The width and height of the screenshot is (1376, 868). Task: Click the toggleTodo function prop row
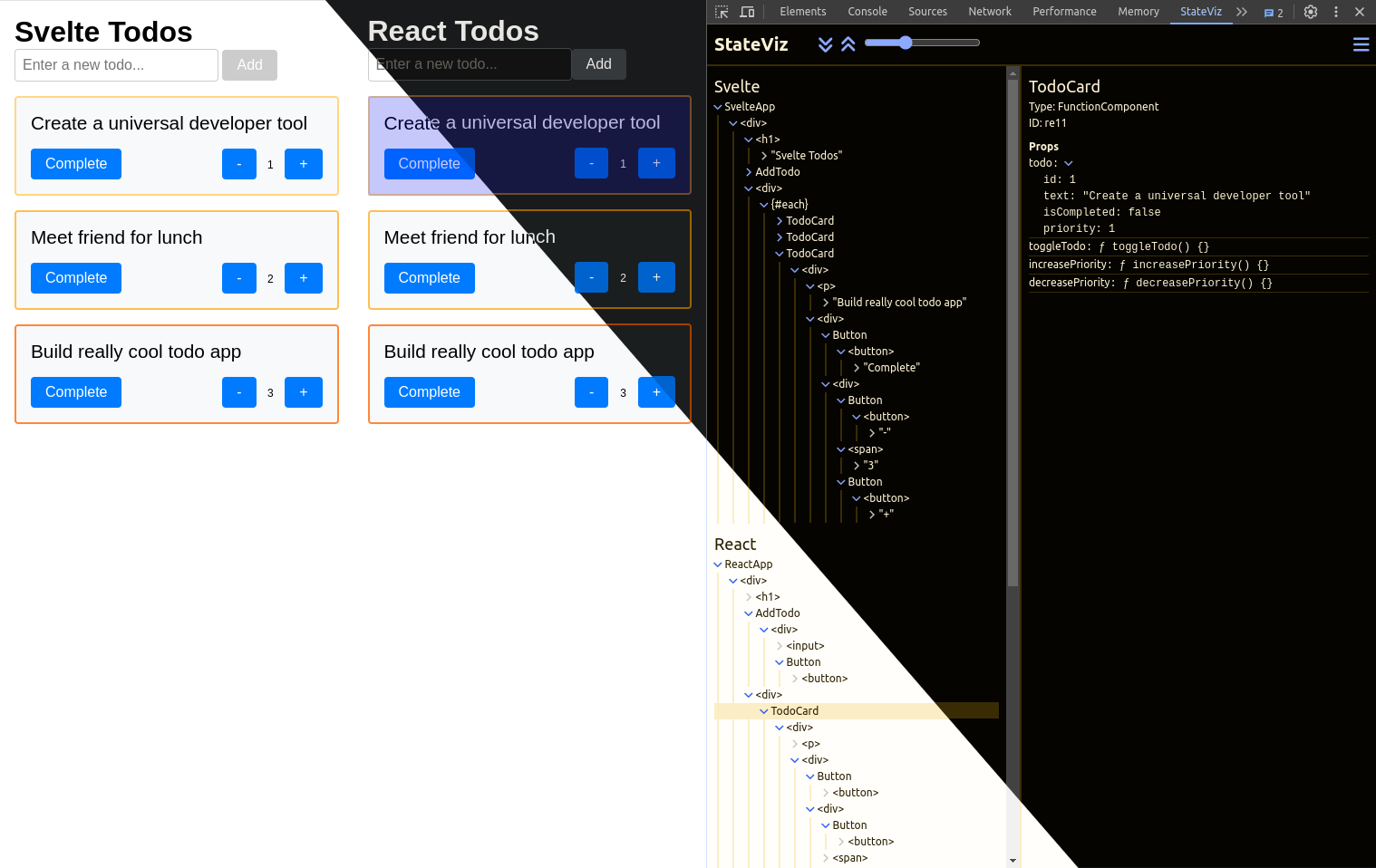tap(1198, 246)
